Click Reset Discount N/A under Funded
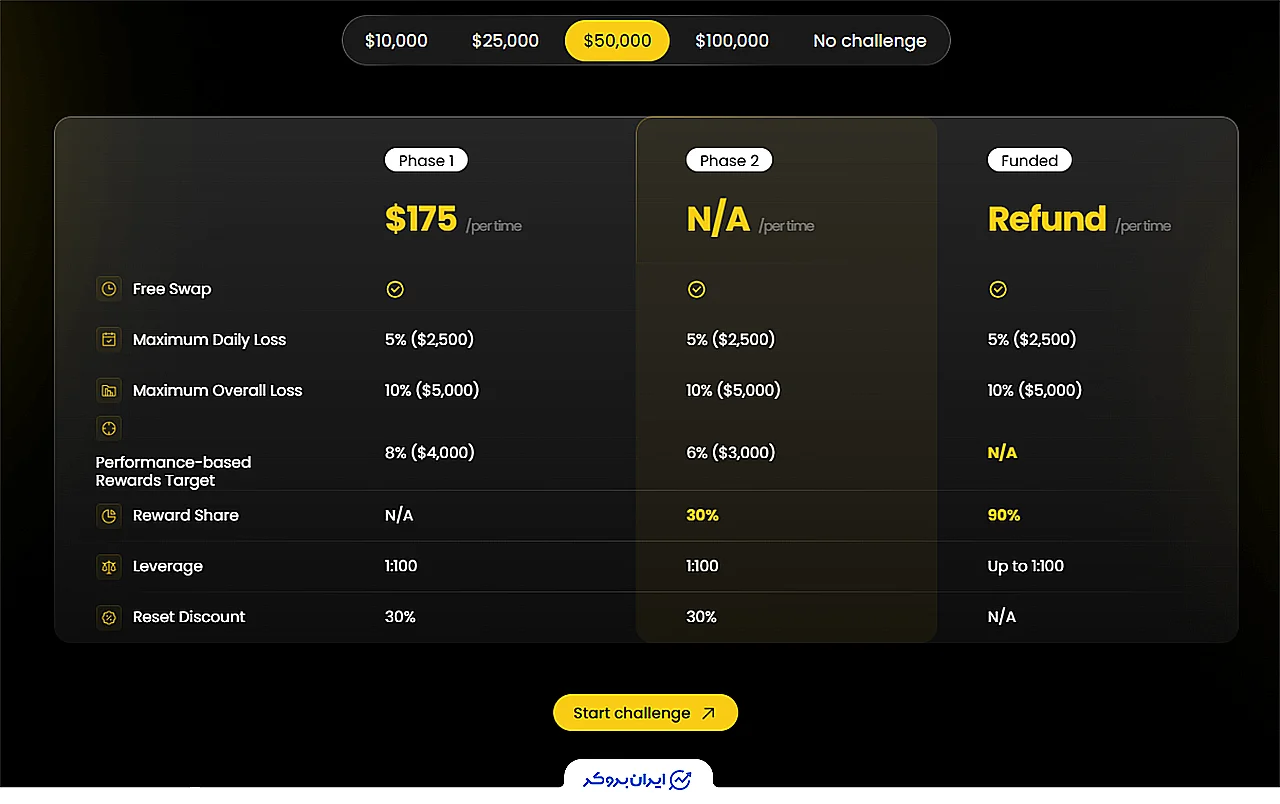This screenshot has width=1280, height=804. coord(1002,617)
